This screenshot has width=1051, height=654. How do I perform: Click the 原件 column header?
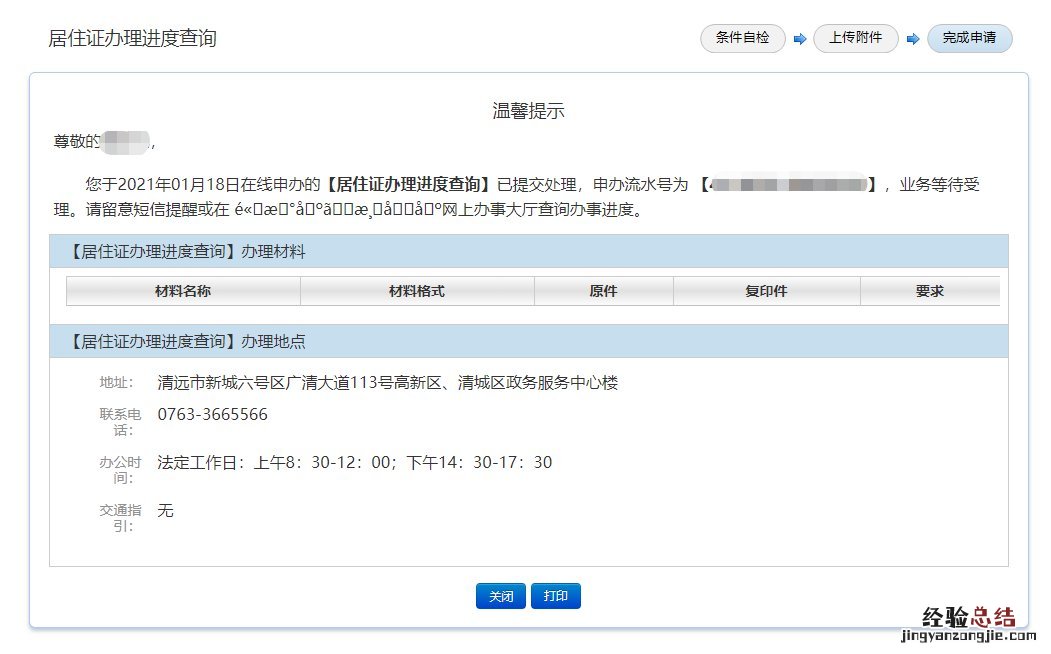point(604,291)
